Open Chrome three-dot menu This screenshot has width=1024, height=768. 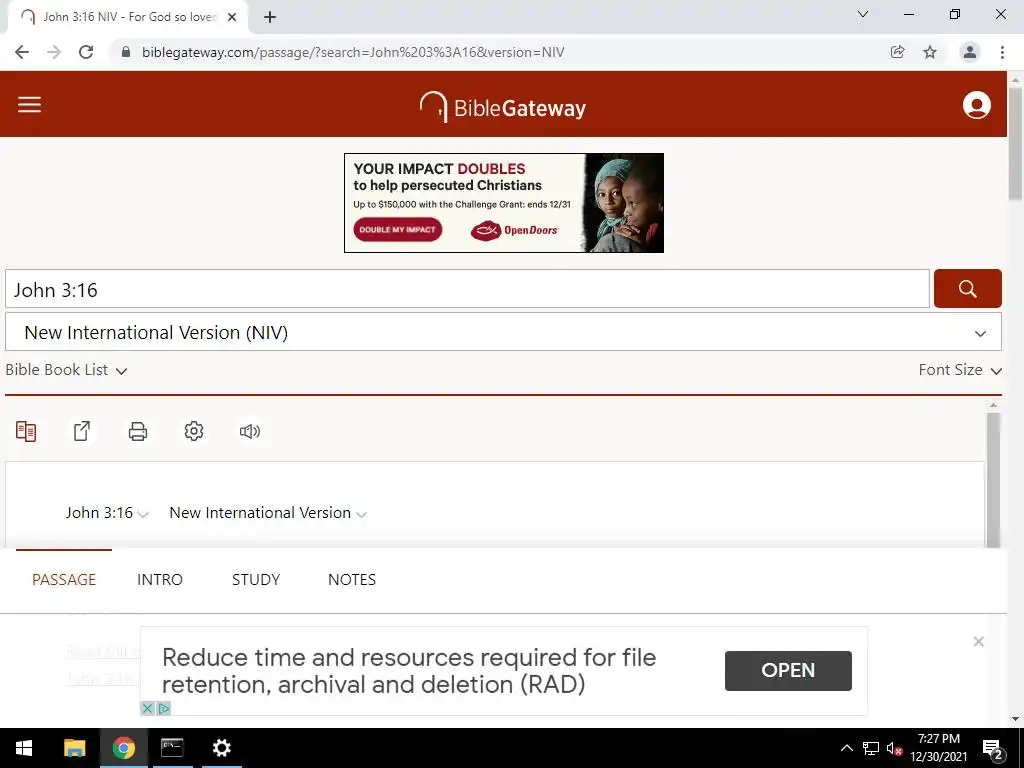pos(1002,52)
